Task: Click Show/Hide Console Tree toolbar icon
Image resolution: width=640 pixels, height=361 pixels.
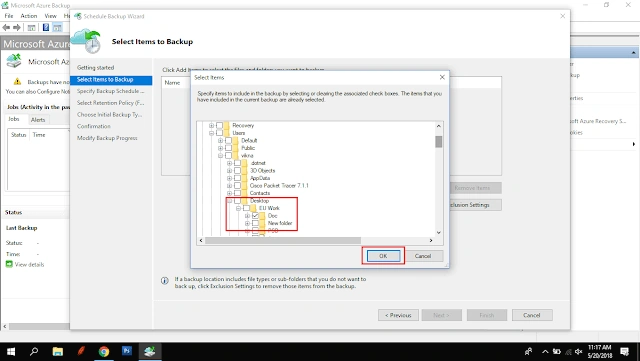Action: pos(31,28)
